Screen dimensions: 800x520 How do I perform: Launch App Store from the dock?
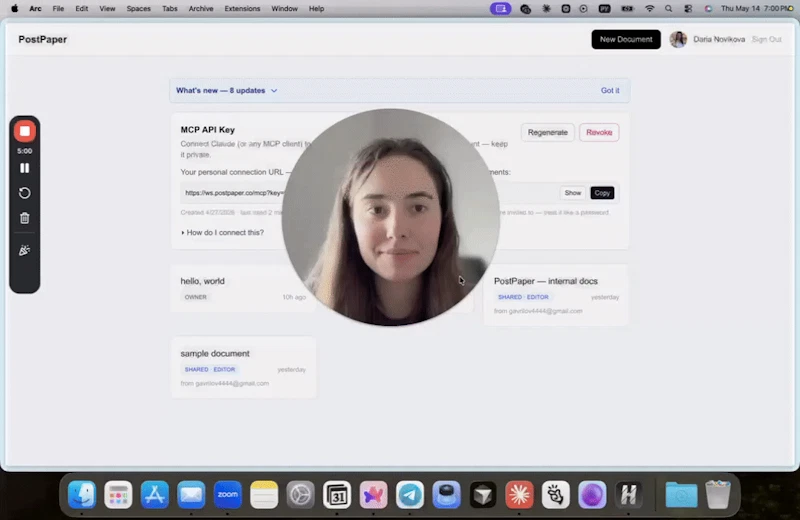pos(155,494)
